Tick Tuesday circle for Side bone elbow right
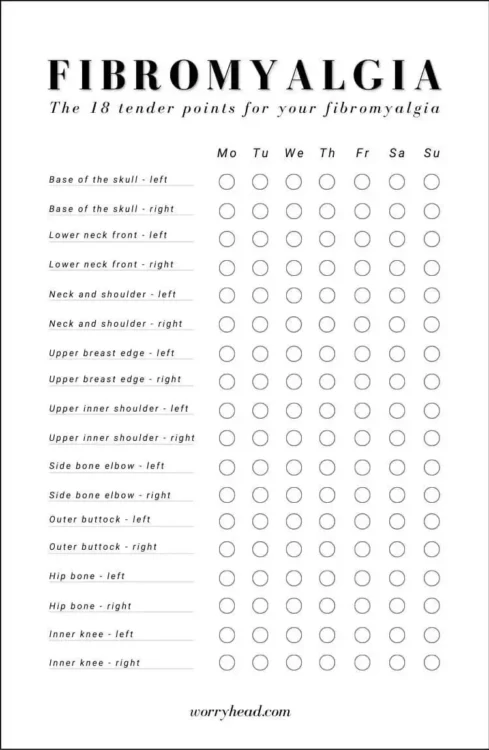Image resolution: width=489 pixels, height=750 pixels. (260, 495)
